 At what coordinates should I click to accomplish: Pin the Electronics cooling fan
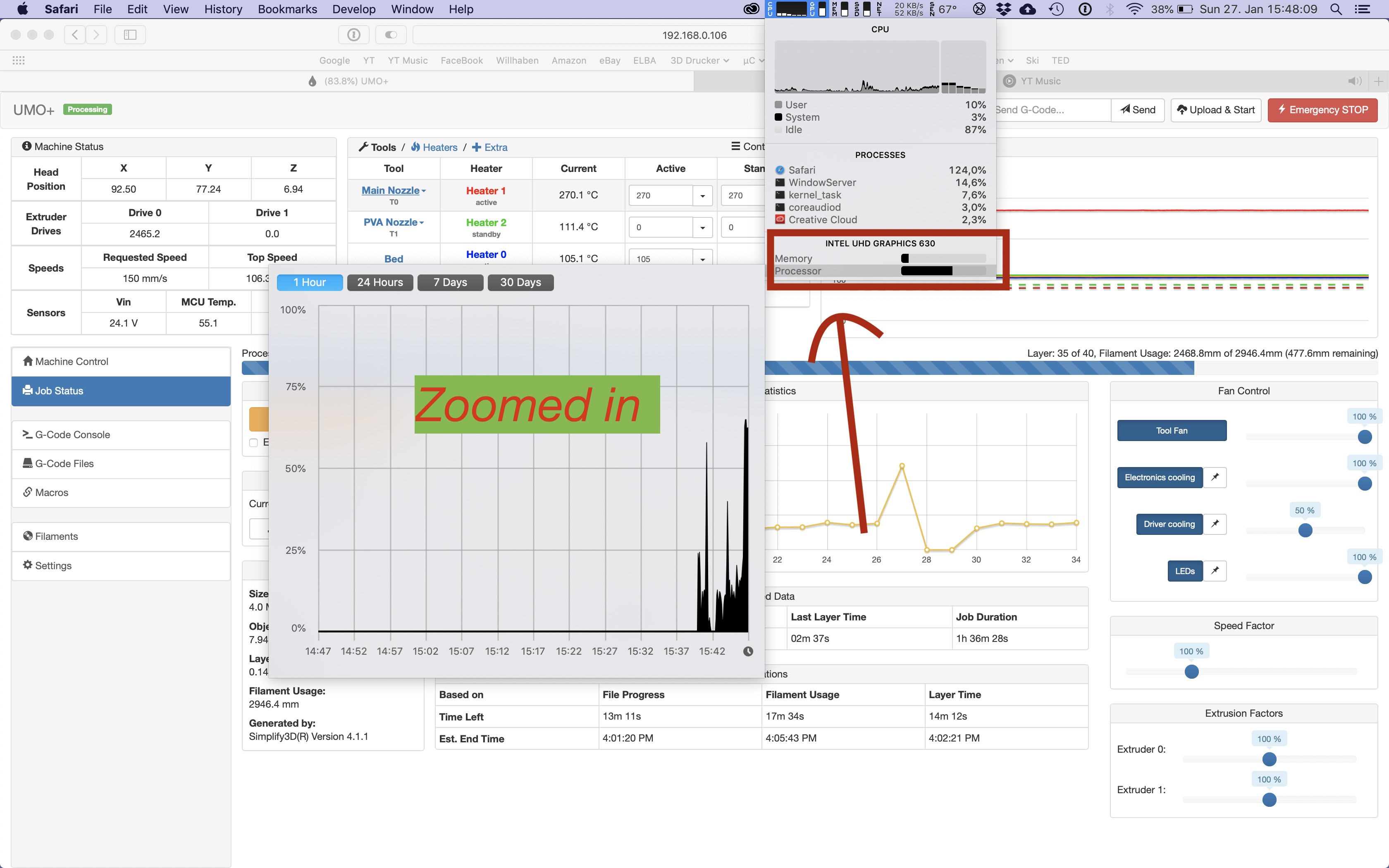(1215, 477)
